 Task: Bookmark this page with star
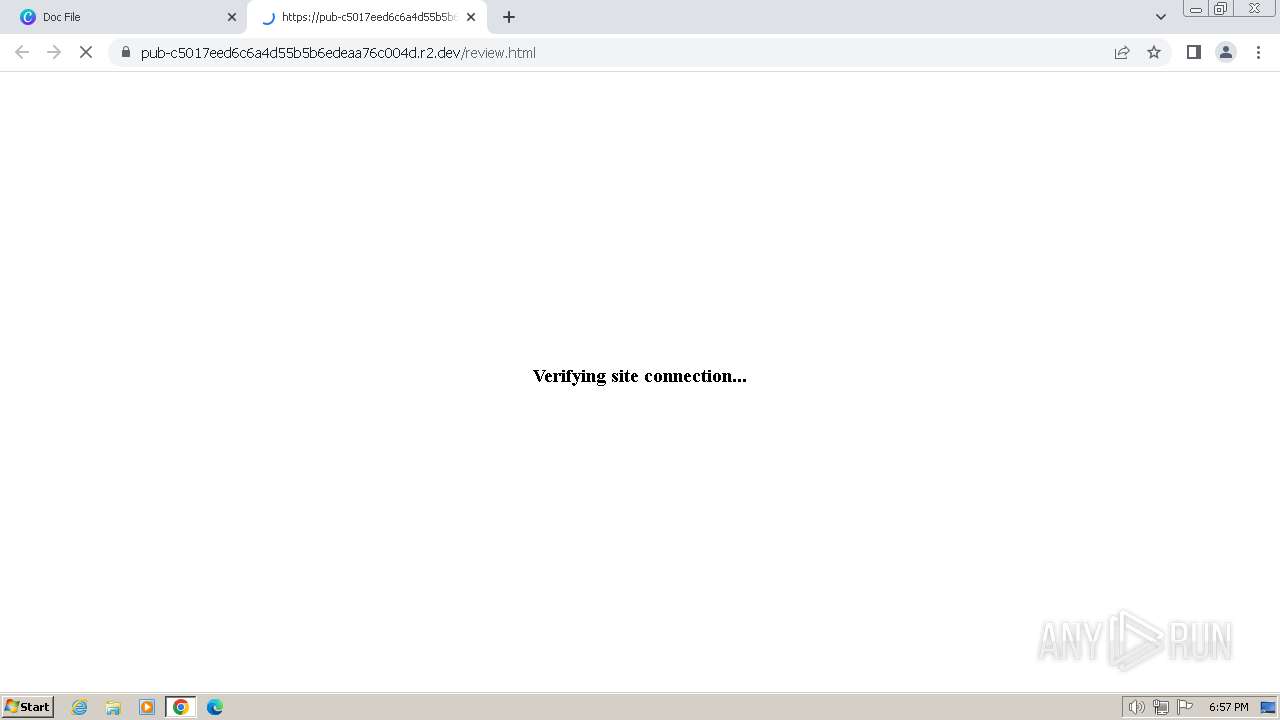click(x=1154, y=52)
